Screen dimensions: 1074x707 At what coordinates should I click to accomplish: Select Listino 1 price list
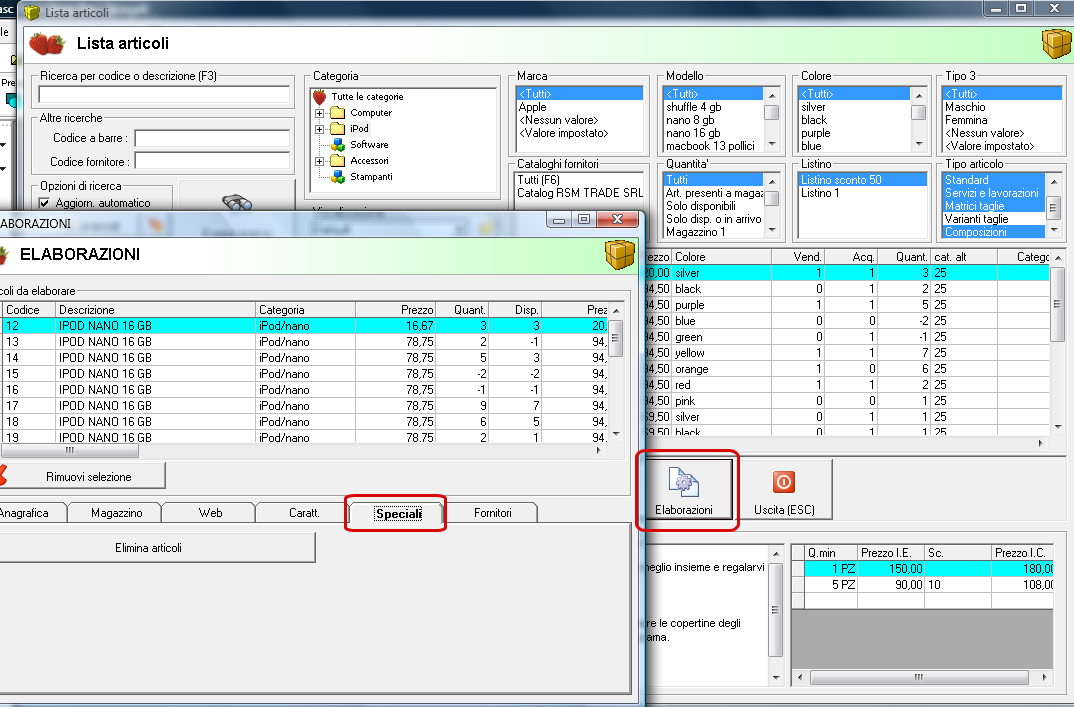coord(862,193)
